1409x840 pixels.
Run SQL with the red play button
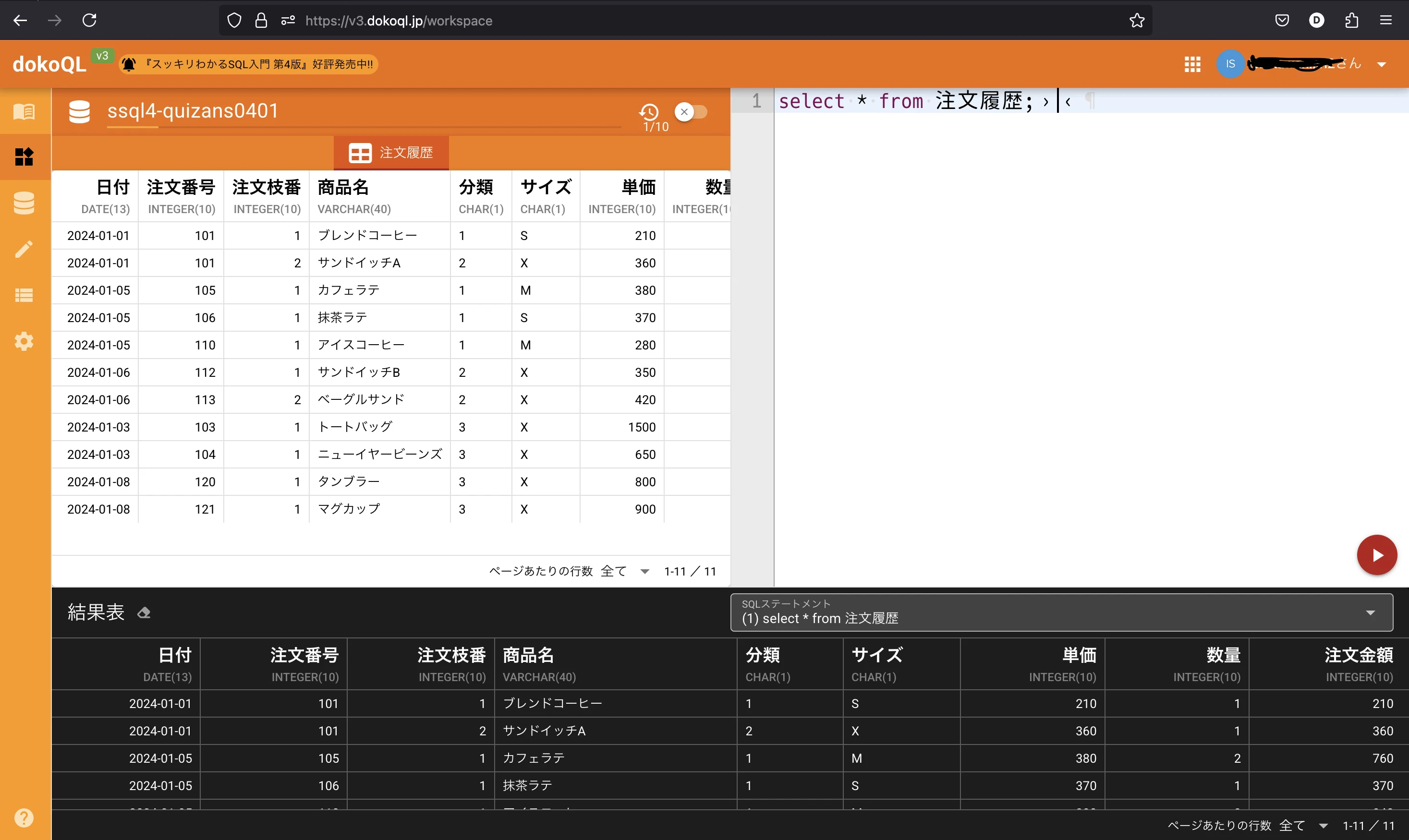pos(1377,555)
